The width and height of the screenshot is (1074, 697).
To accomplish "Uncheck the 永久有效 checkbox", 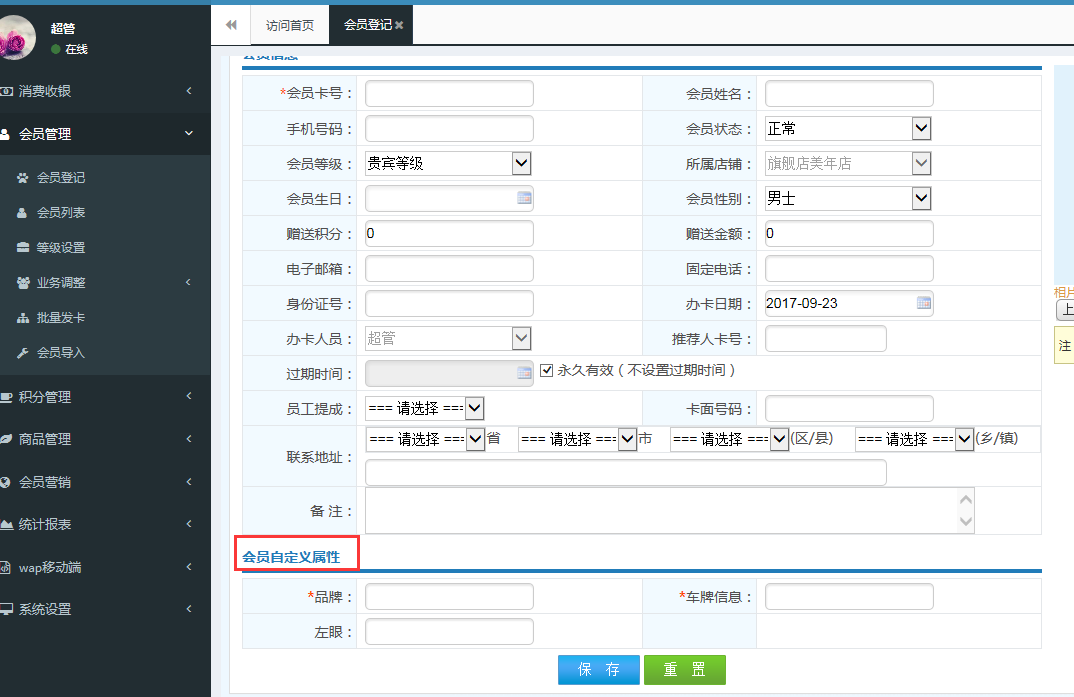I will pyautogui.click(x=546, y=370).
